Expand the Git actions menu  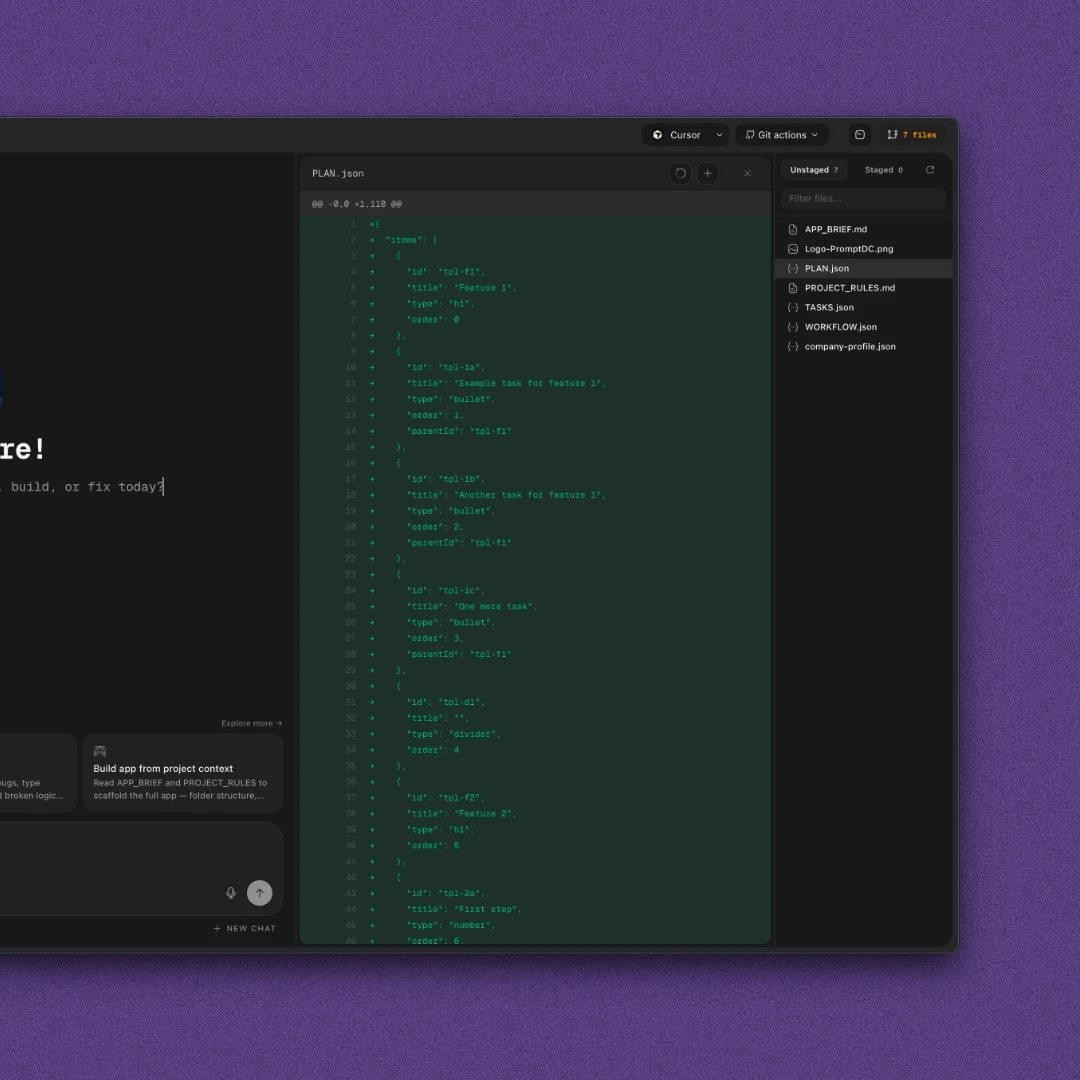tap(782, 135)
